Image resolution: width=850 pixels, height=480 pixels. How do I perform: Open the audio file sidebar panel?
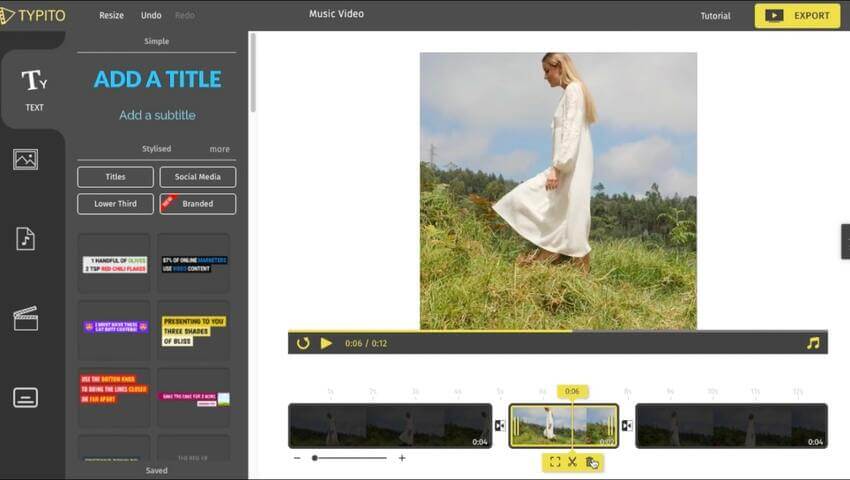tap(25, 239)
